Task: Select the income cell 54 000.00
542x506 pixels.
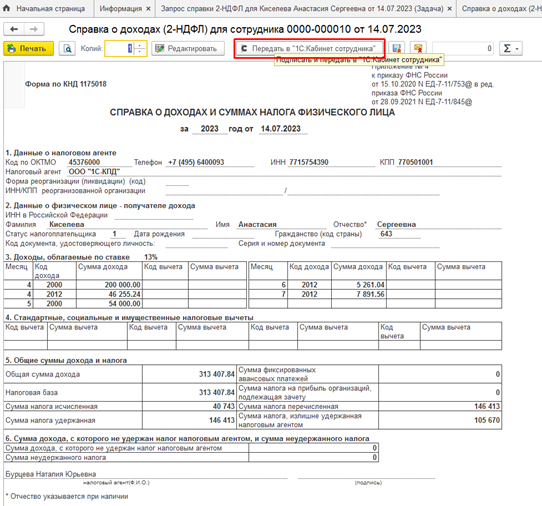Action: click(109, 303)
